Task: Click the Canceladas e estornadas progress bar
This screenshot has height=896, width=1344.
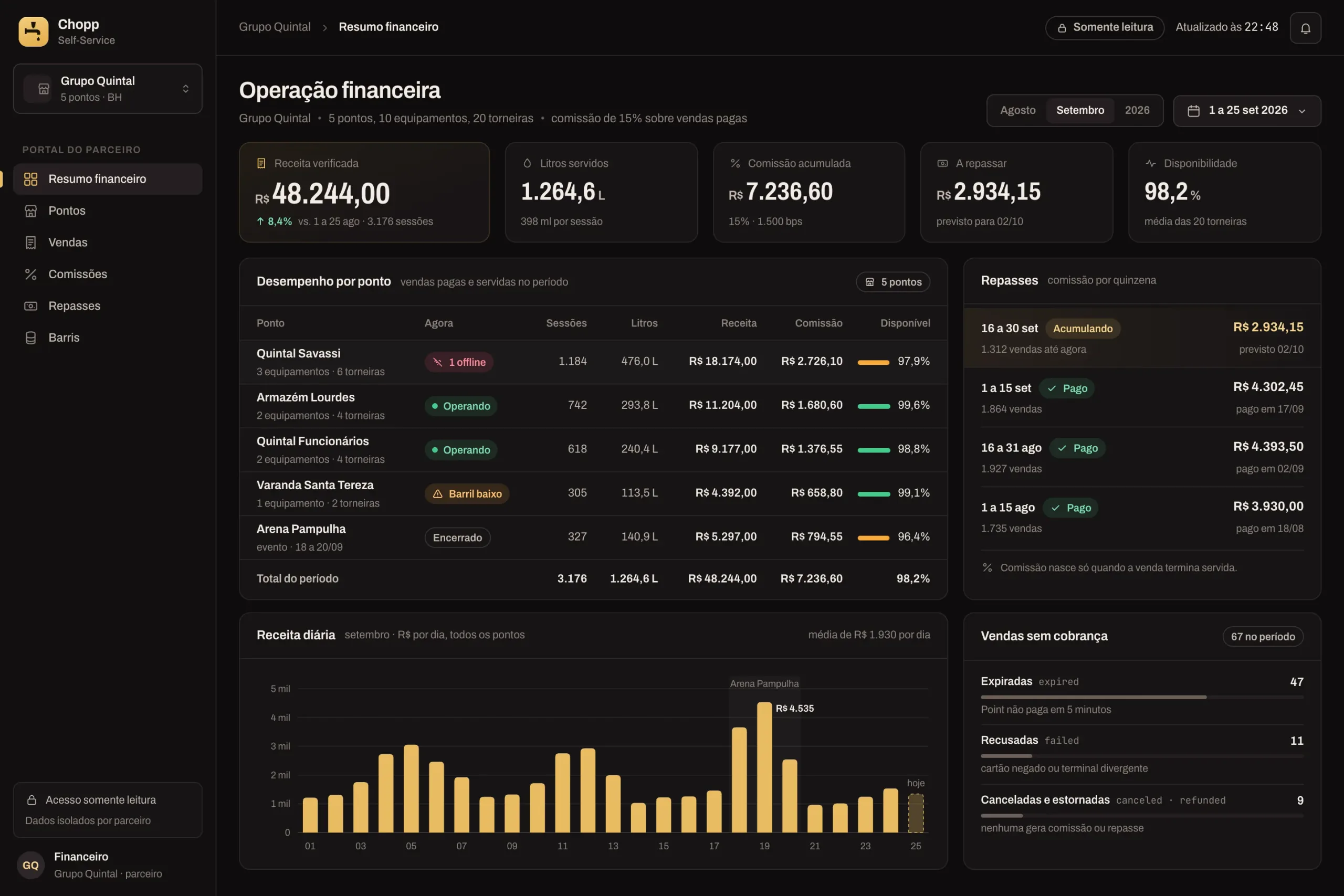Action: (1142, 816)
